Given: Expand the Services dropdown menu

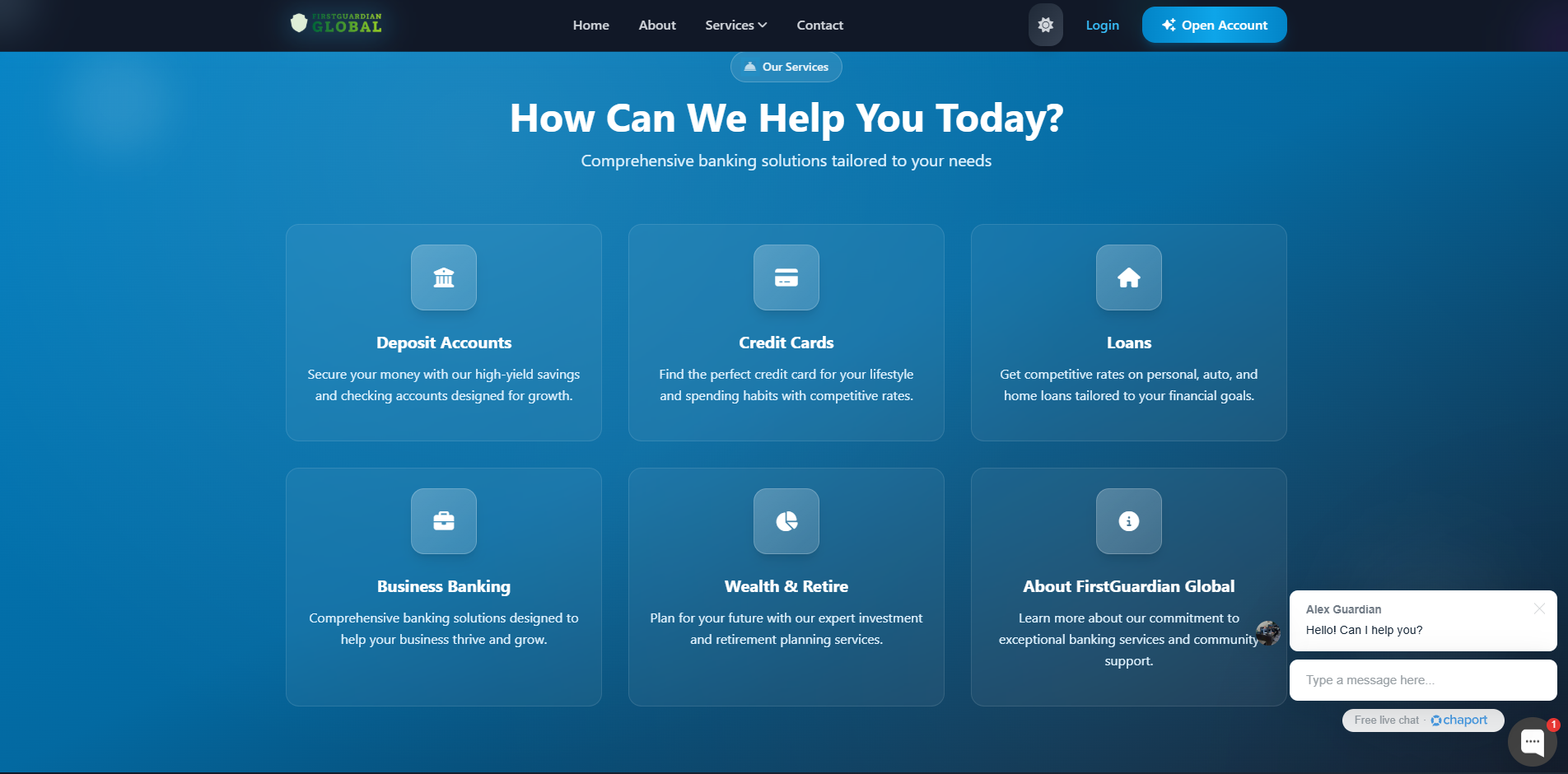Looking at the screenshot, I should point(735,25).
